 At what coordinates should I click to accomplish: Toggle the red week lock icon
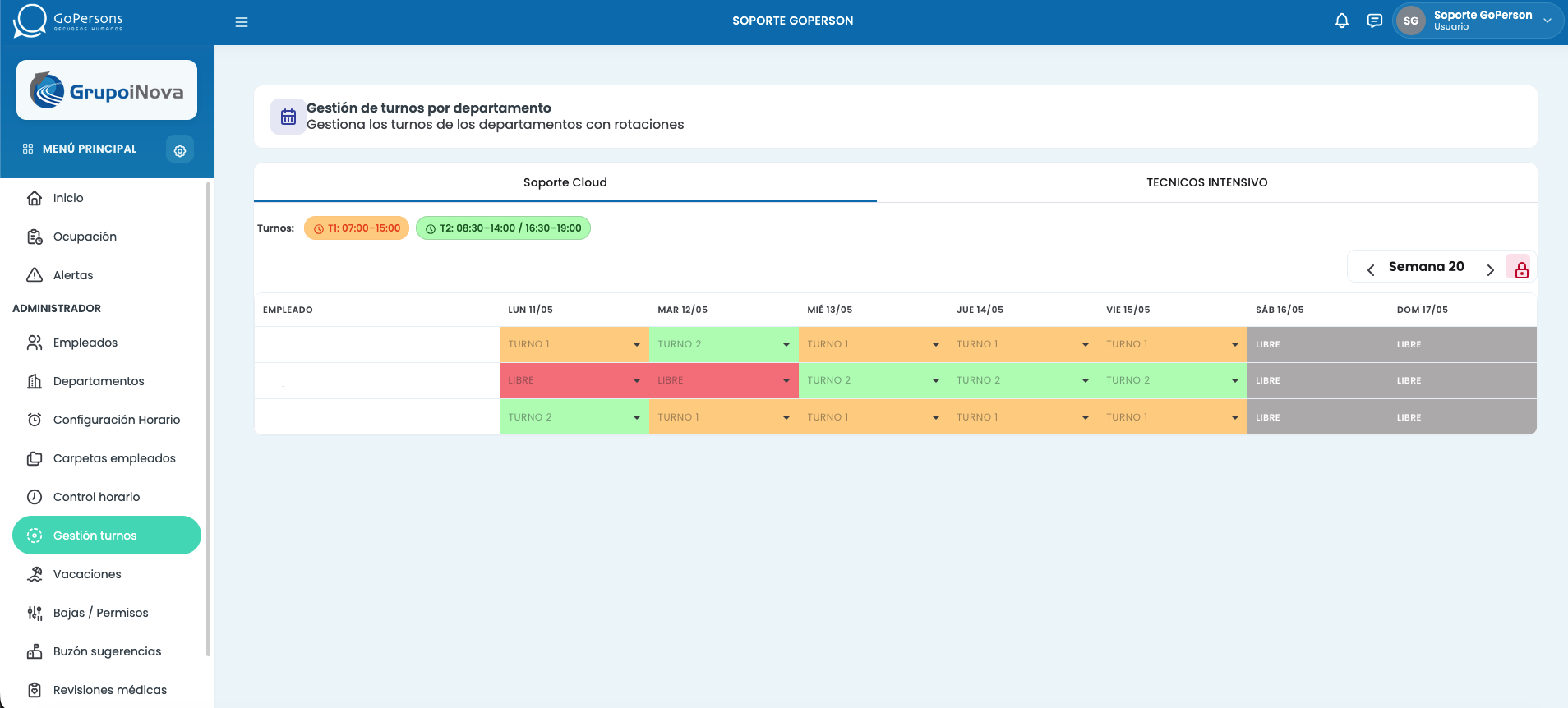pyautogui.click(x=1521, y=269)
